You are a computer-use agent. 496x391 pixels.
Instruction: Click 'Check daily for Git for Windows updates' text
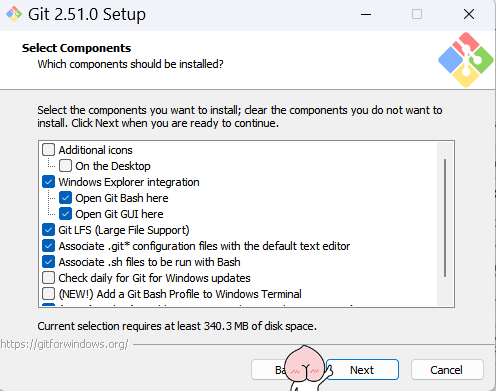click(154, 278)
